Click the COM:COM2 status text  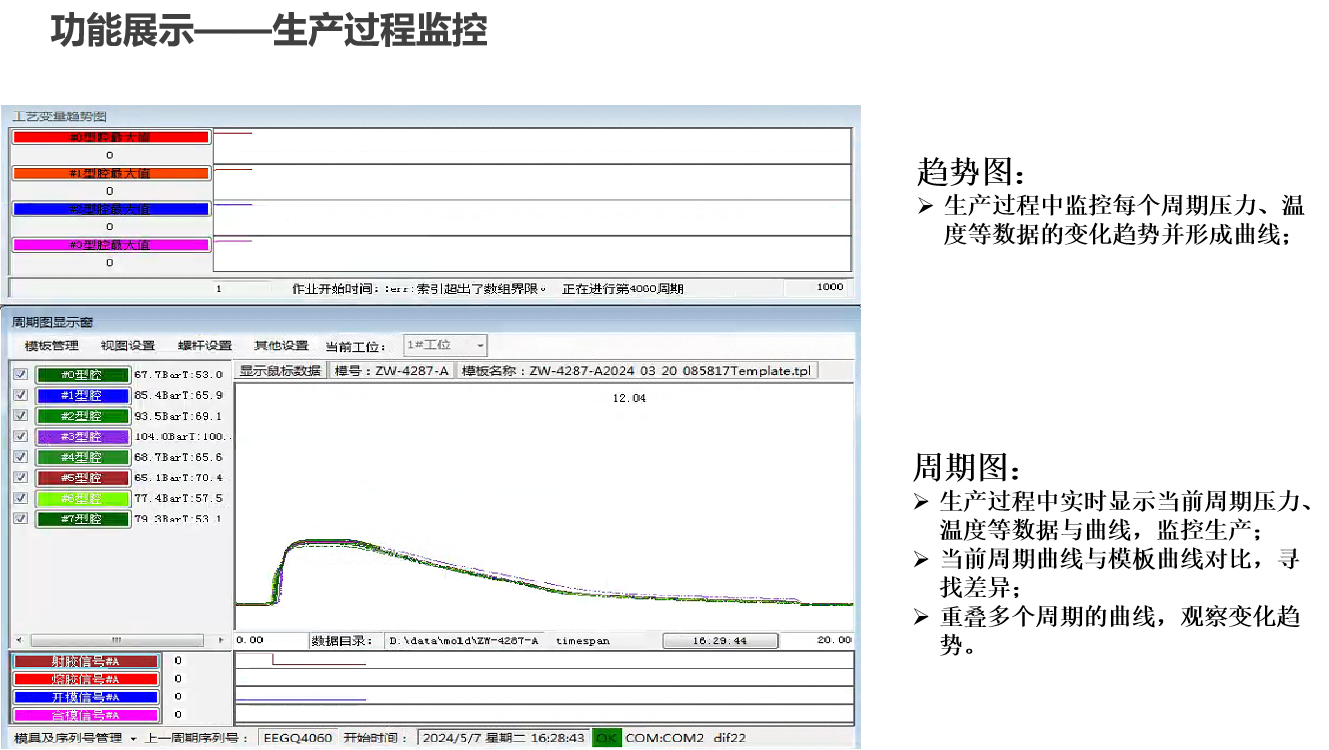click(x=665, y=738)
